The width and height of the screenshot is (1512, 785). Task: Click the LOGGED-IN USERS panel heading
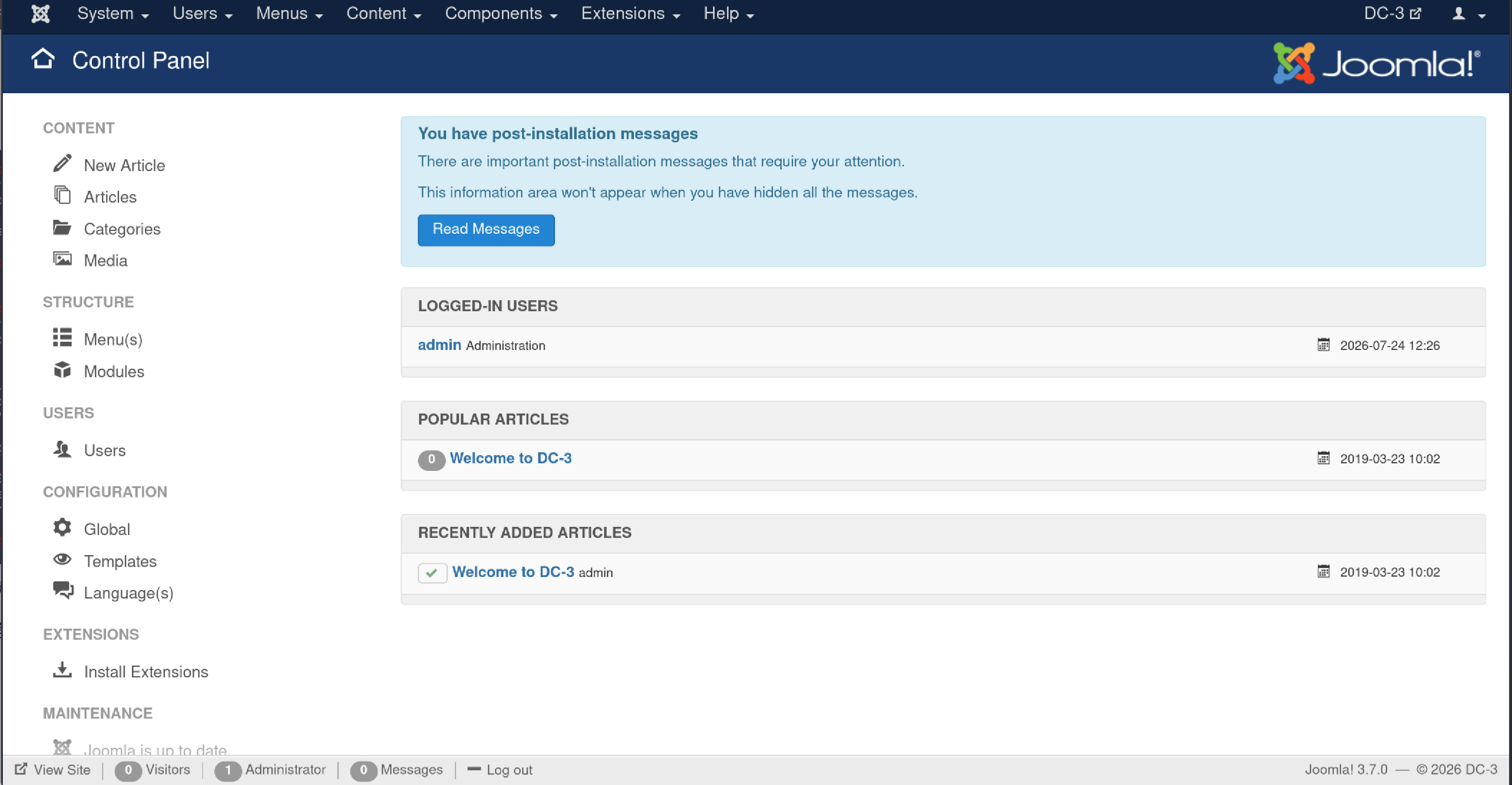click(x=488, y=306)
